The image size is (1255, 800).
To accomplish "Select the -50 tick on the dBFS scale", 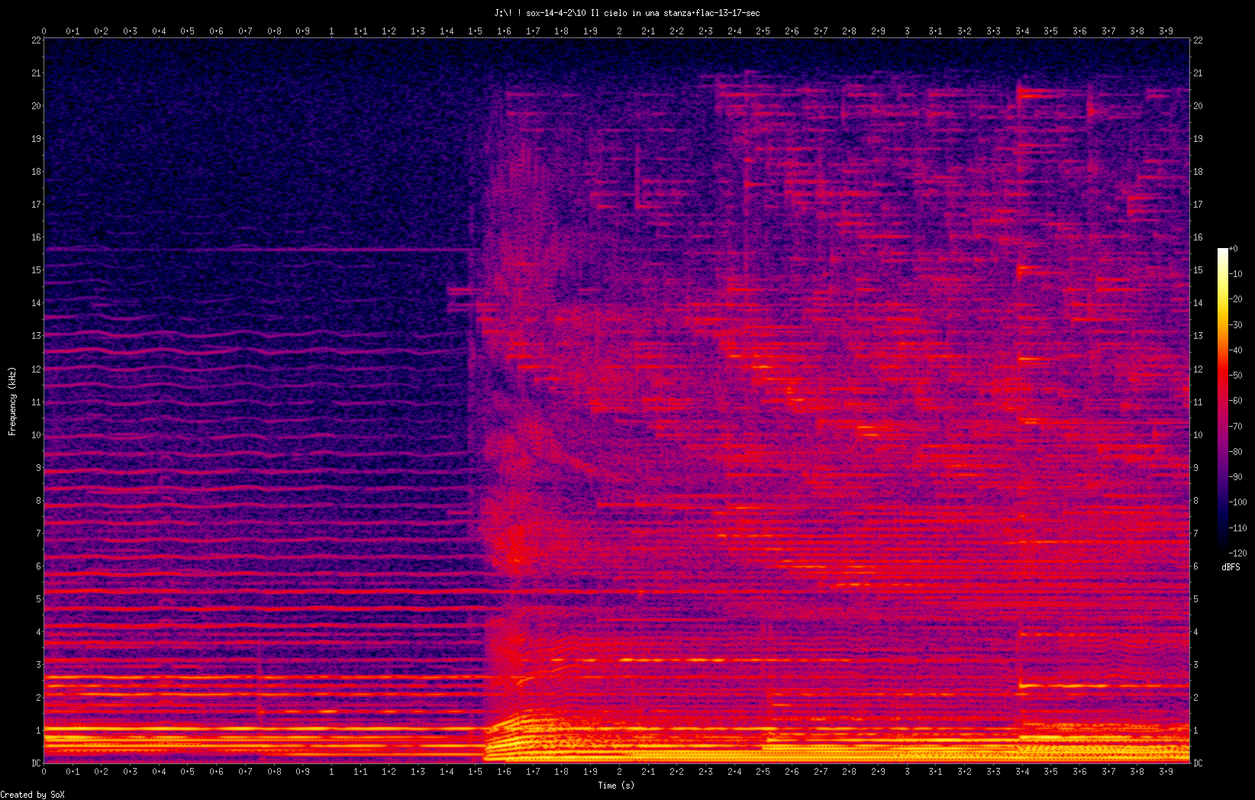I will (1236, 375).
